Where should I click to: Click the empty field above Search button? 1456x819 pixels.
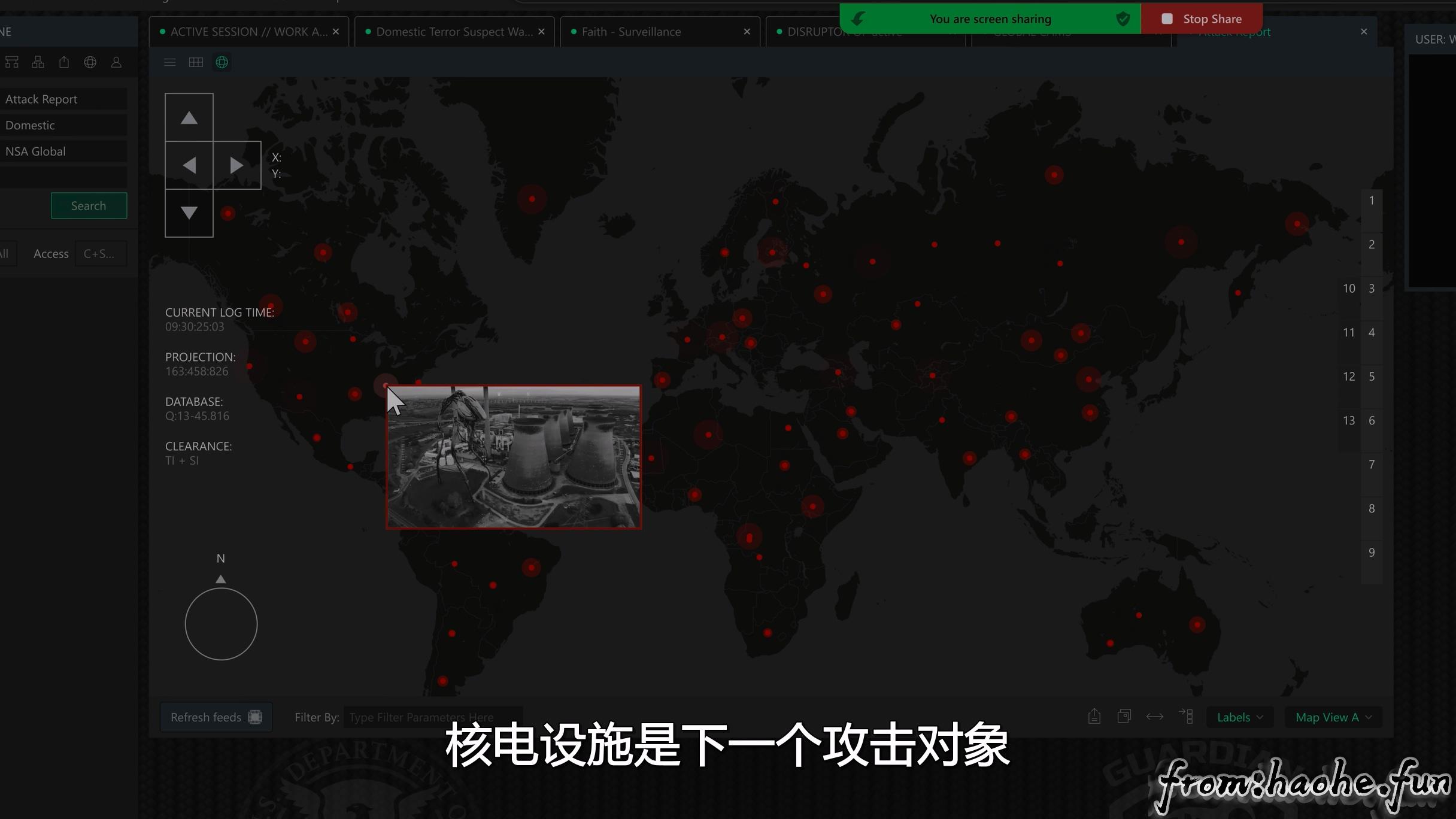63,177
